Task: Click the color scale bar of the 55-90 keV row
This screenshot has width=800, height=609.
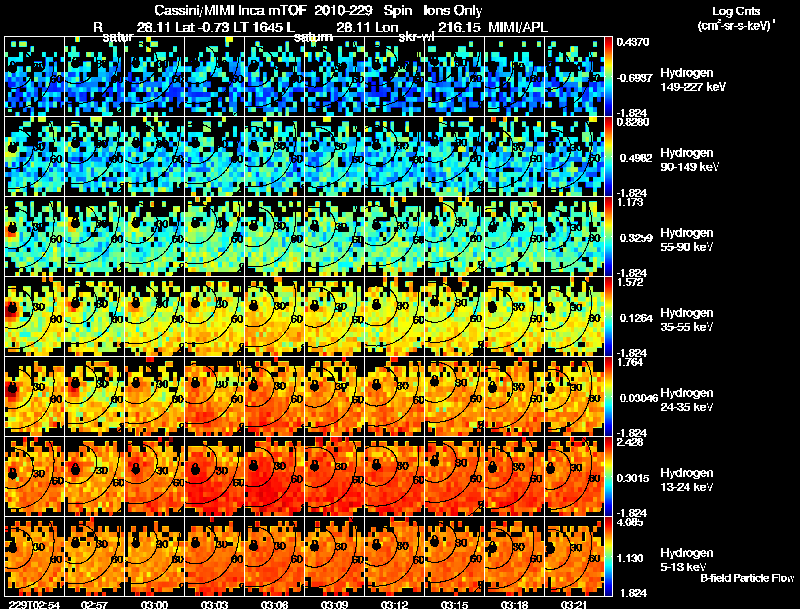Action: 608,237
